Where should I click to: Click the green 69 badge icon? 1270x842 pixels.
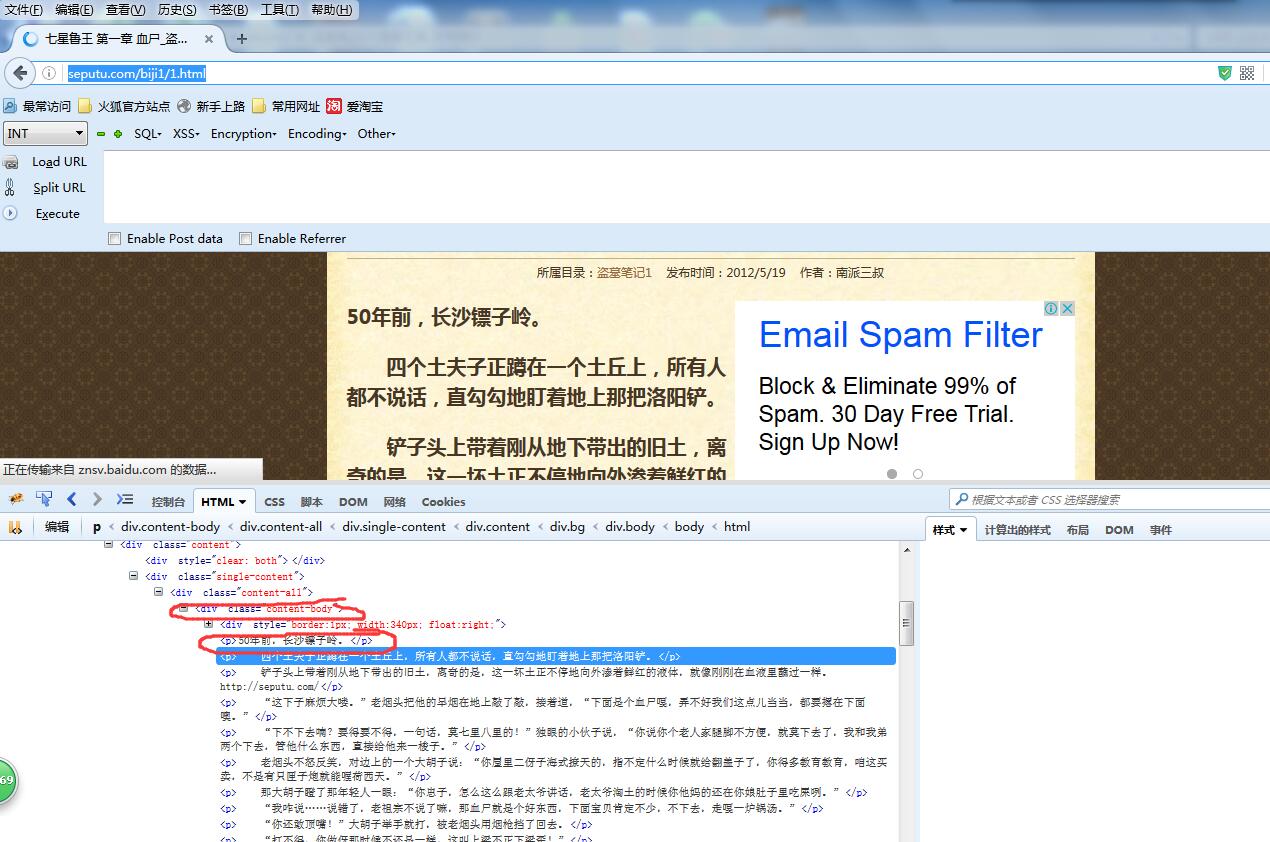pyautogui.click(x=7, y=782)
